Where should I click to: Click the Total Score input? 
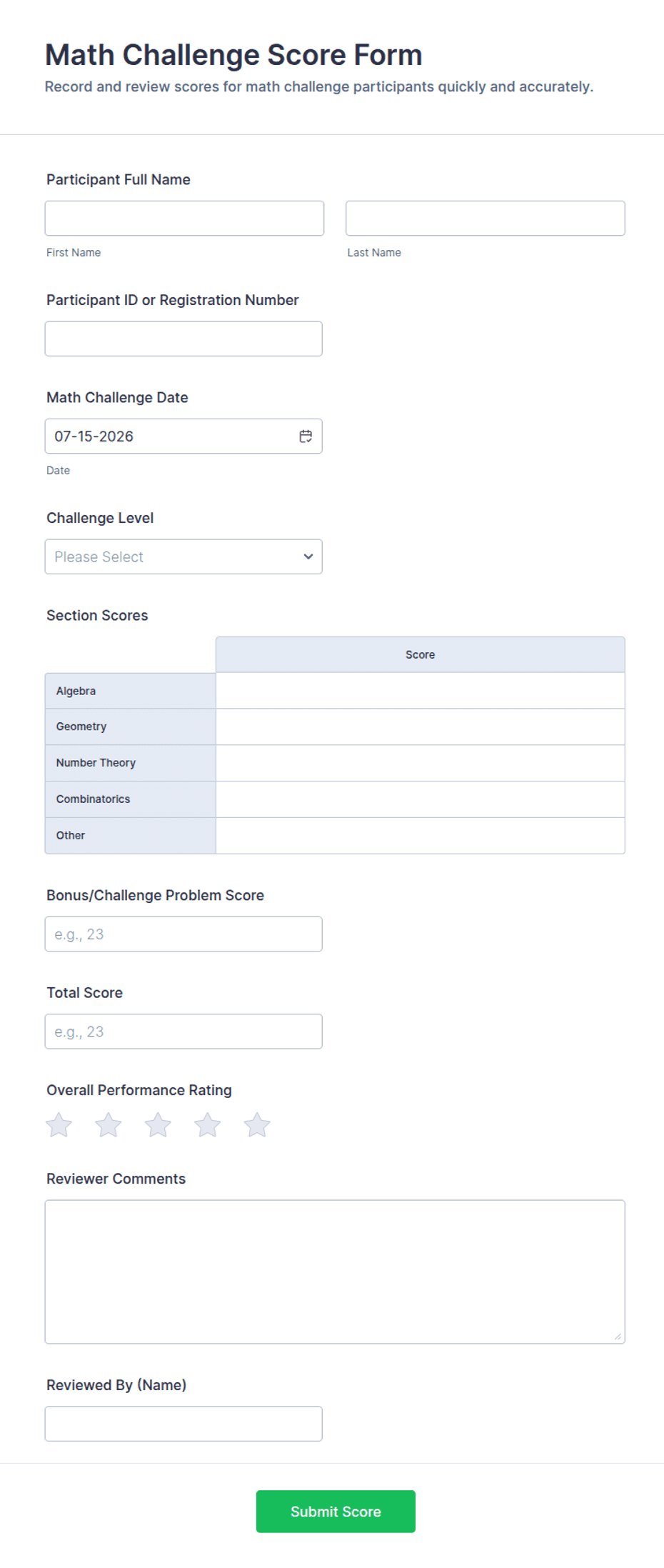click(x=183, y=1032)
